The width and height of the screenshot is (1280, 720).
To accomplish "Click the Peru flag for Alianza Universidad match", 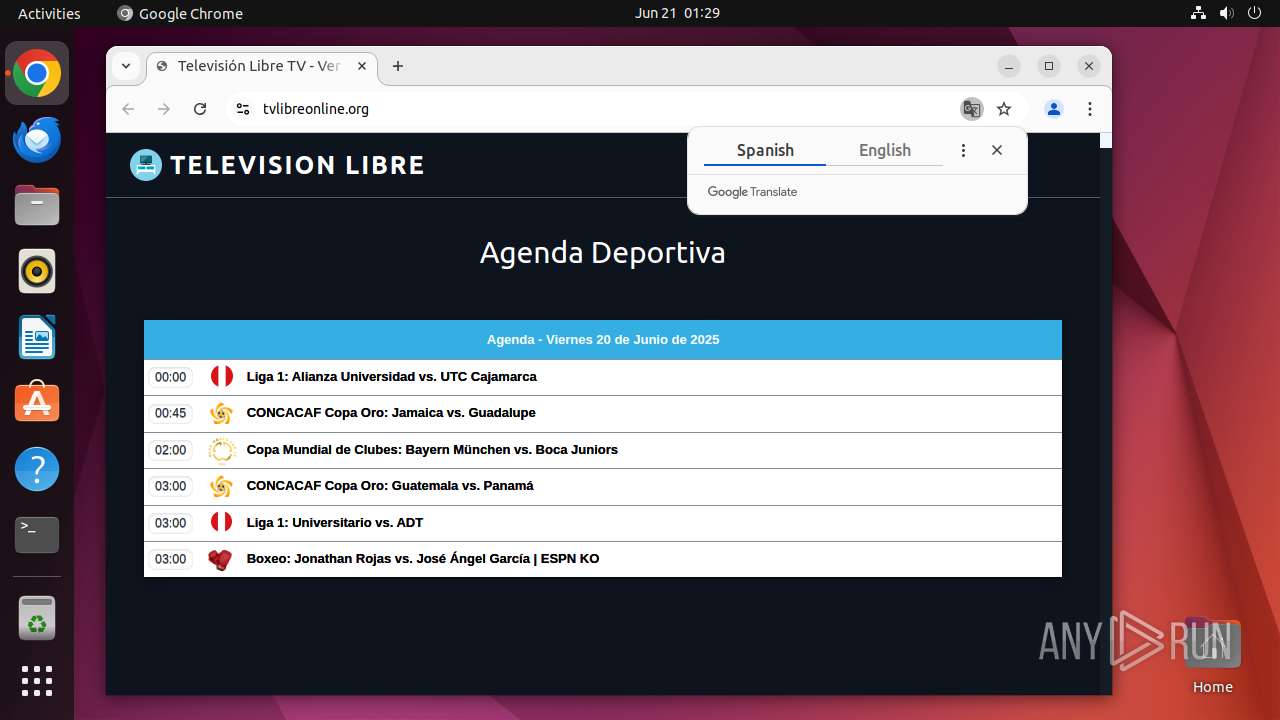I will pos(221,377).
